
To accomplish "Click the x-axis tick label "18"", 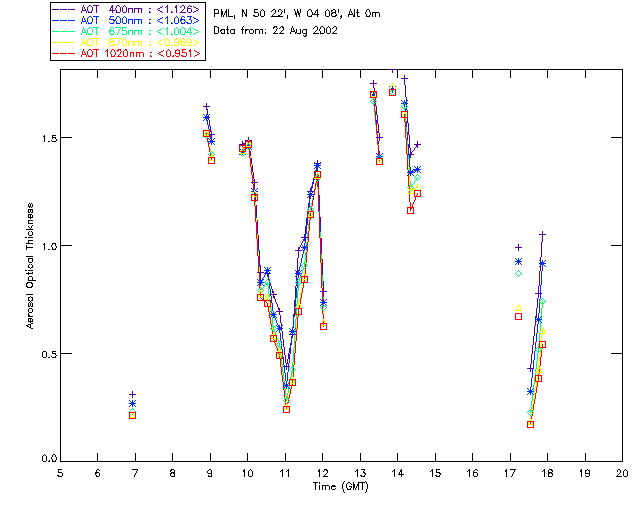I will pyautogui.click(x=547, y=473).
